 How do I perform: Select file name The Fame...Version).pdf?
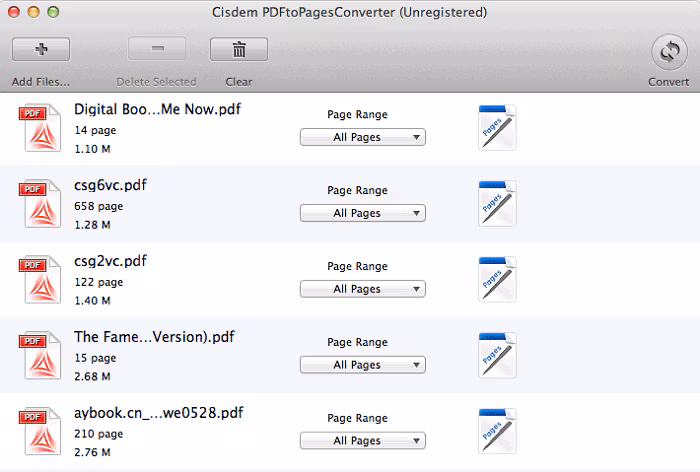point(154,337)
